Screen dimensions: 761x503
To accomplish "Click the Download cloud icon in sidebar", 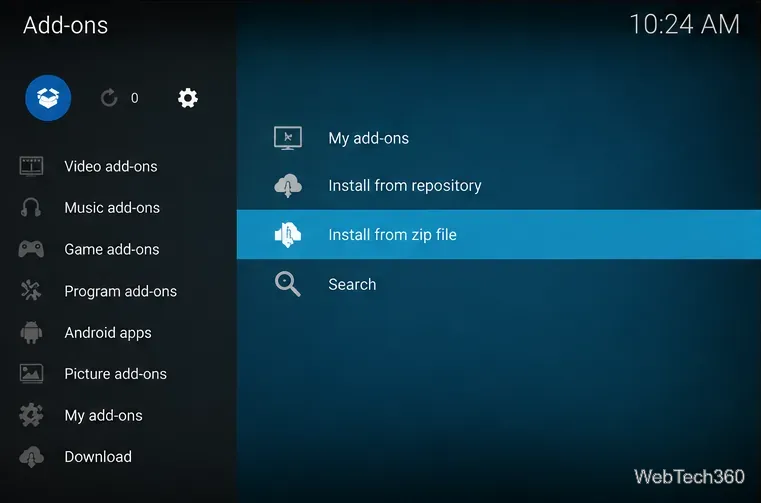I will [31, 457].
